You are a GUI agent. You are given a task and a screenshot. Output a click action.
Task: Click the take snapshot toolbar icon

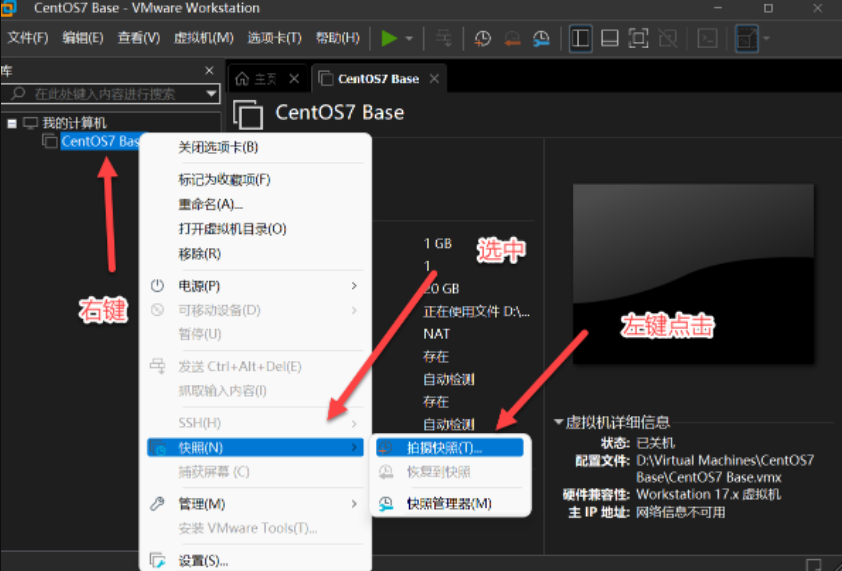click(x=483, y=38)
